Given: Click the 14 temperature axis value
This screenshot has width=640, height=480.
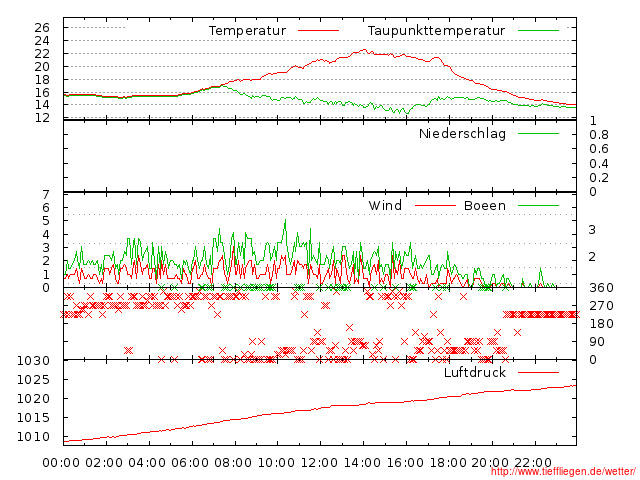Looking at the screenshot, I should tap(42, 105).
